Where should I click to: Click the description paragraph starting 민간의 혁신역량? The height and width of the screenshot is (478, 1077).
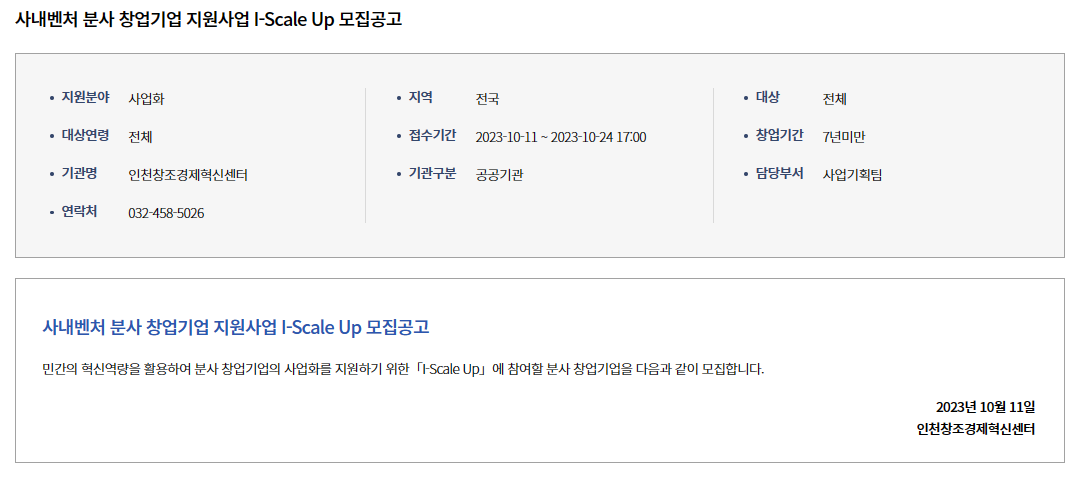point(403,369)
